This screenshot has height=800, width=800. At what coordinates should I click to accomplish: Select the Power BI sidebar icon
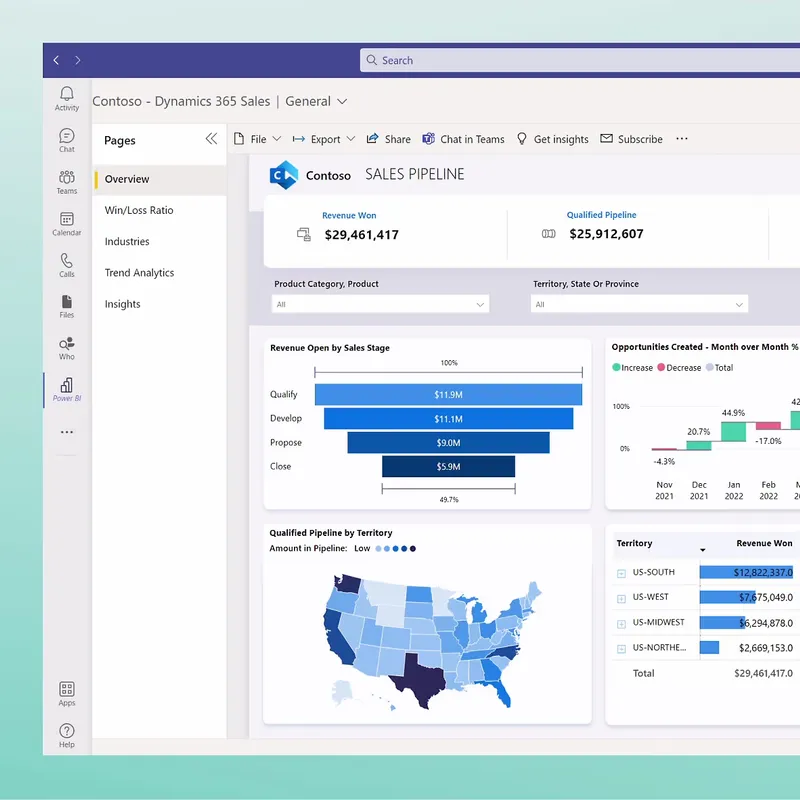point(67,390)
